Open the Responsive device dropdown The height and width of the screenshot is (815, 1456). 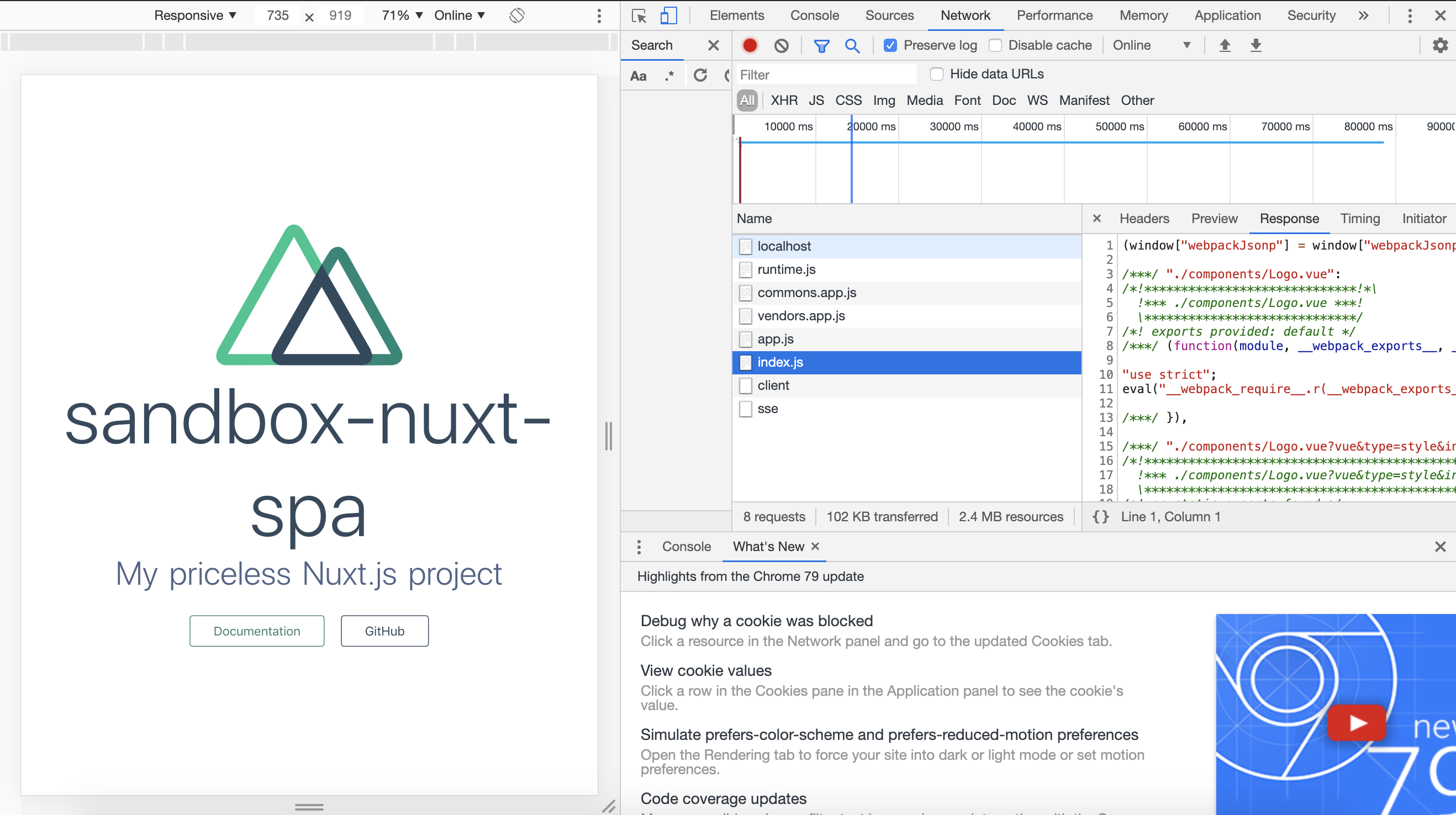[x=195, y=15]
